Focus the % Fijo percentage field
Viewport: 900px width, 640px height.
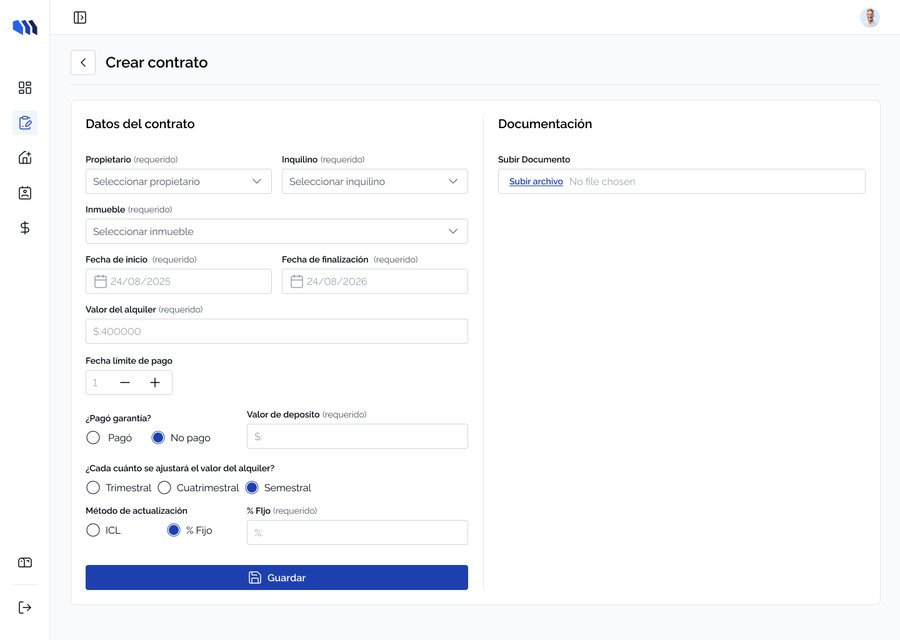[x=357, y=533]
